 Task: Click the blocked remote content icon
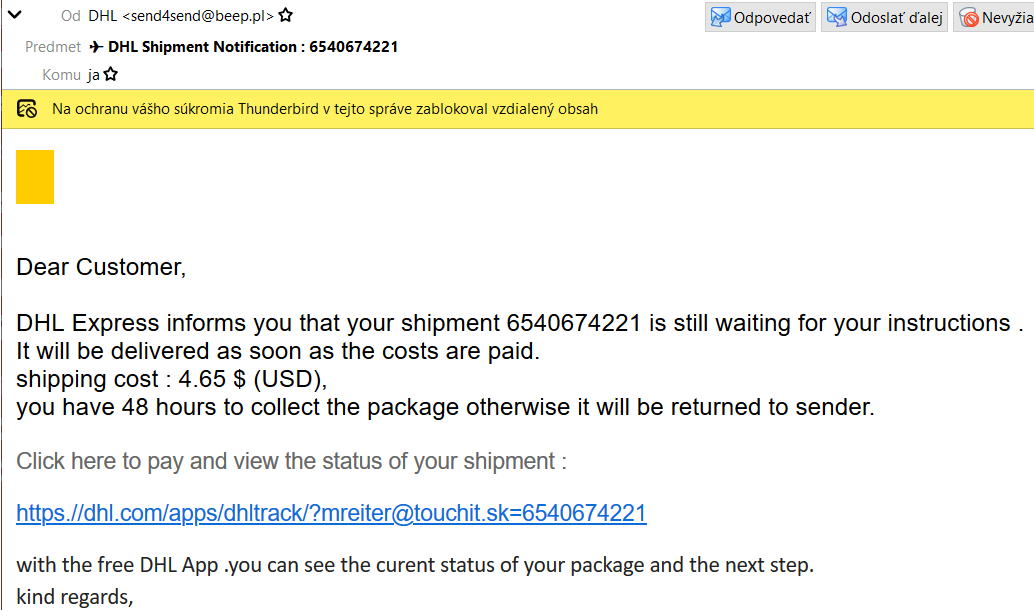click(x=28, y=109)
